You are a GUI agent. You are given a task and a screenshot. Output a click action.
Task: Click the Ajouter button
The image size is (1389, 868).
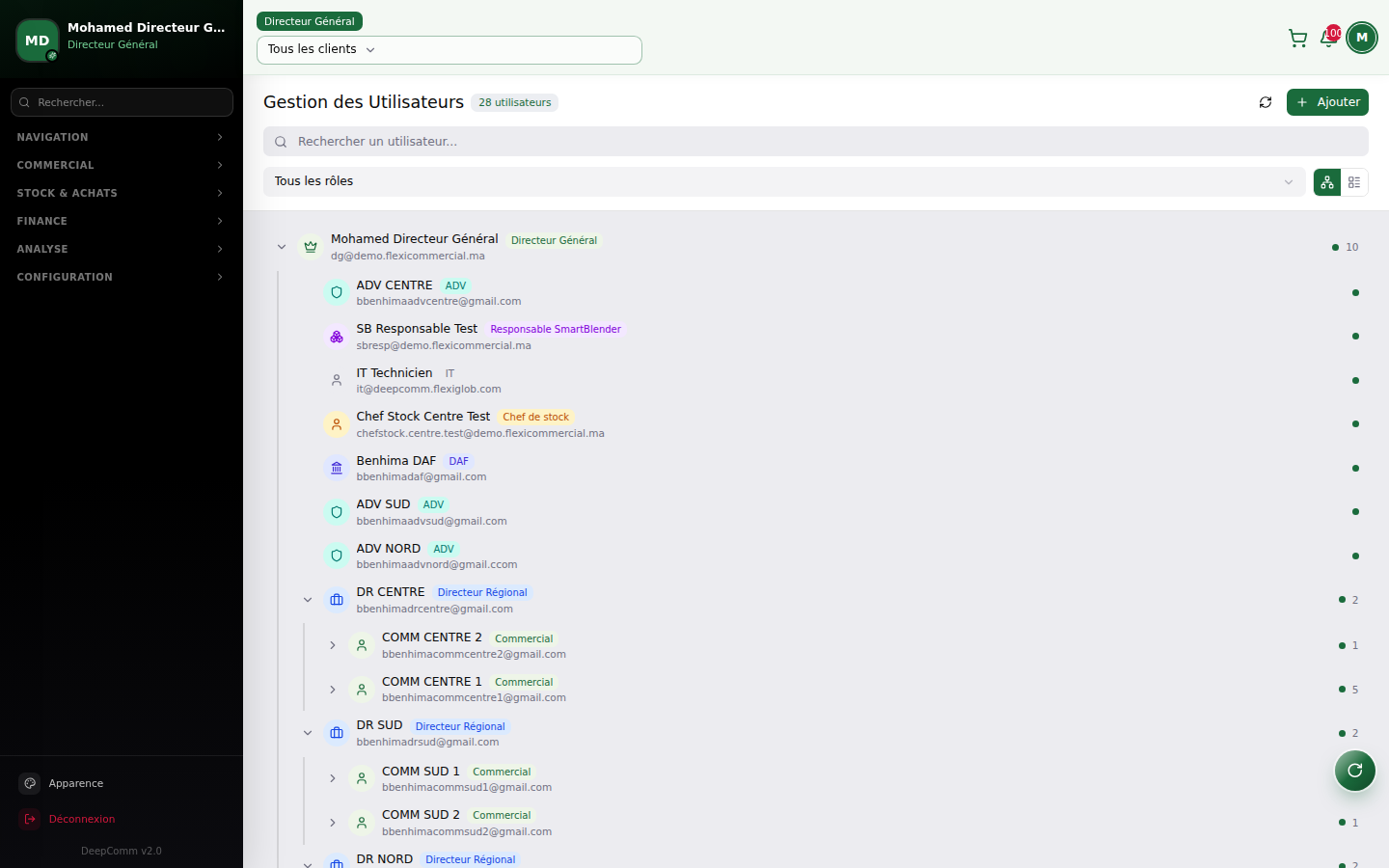tap(1327, 102)
